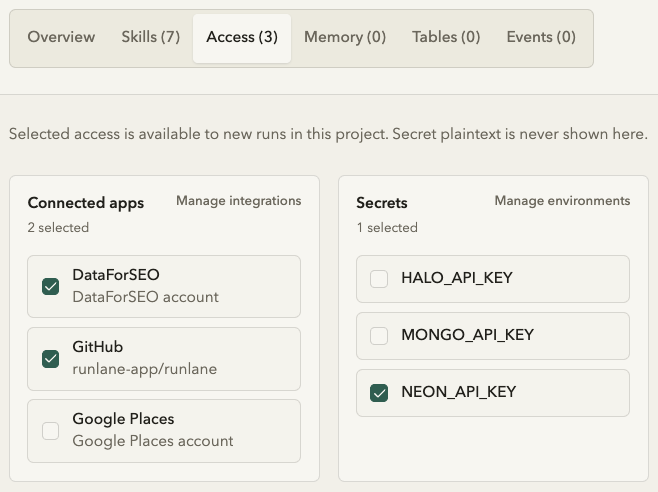Click the Connected apps heading

(x=86, y=203)
